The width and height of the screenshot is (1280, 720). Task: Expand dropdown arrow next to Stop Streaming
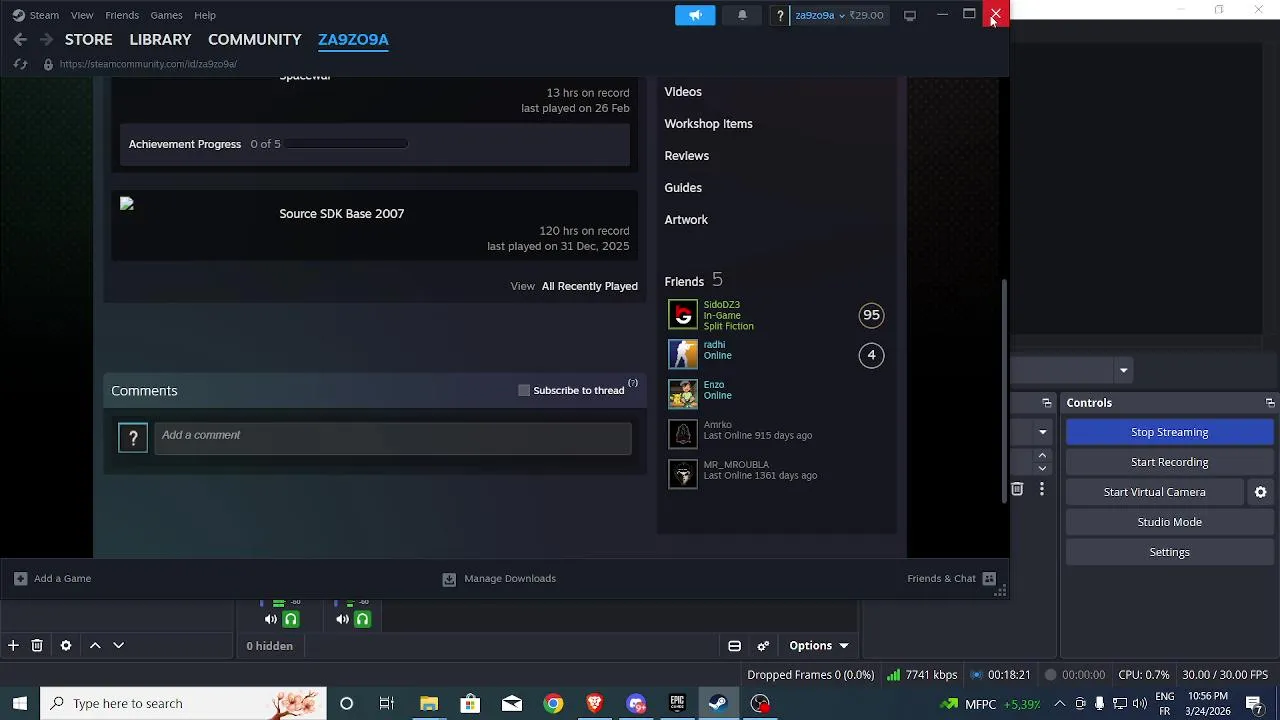(1042, 432)
